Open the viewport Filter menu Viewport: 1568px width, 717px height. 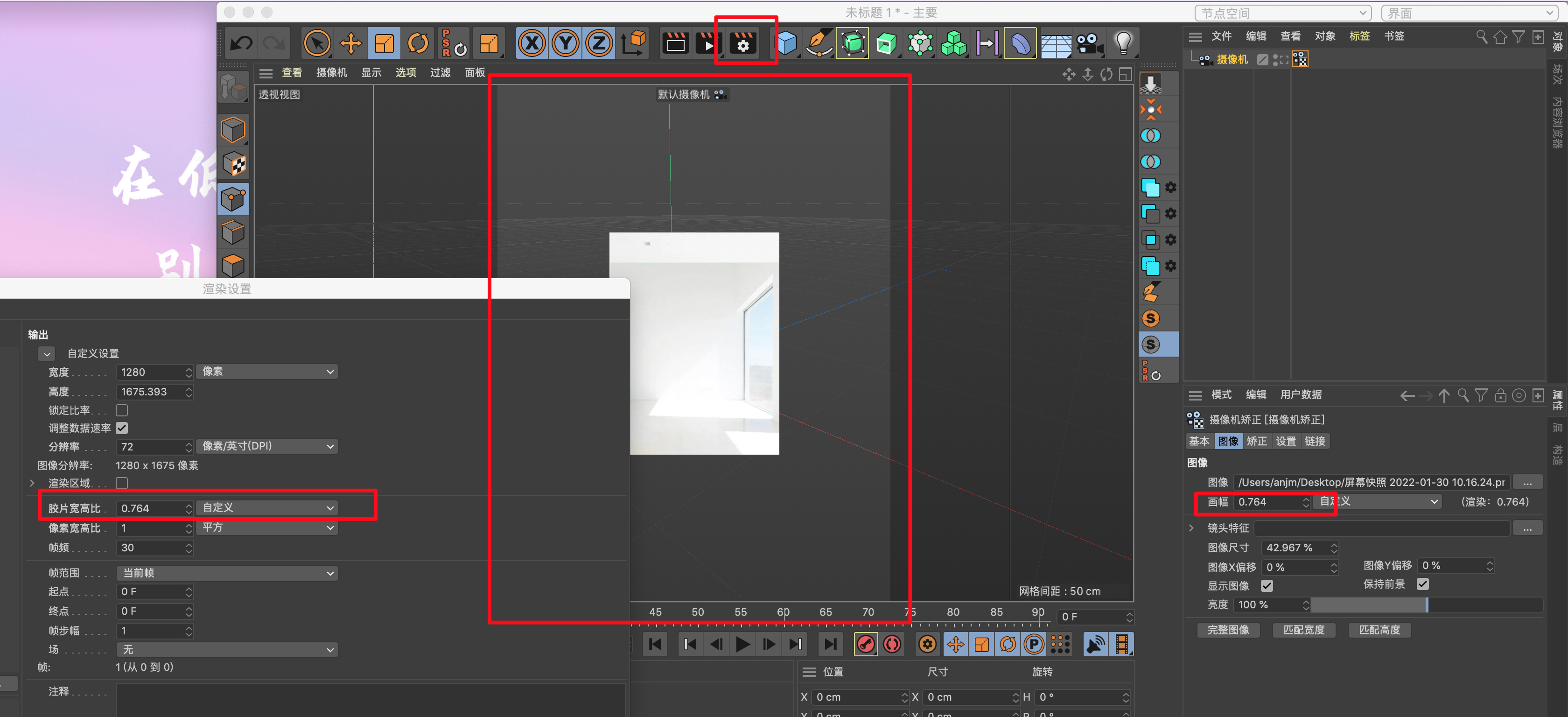440,72
